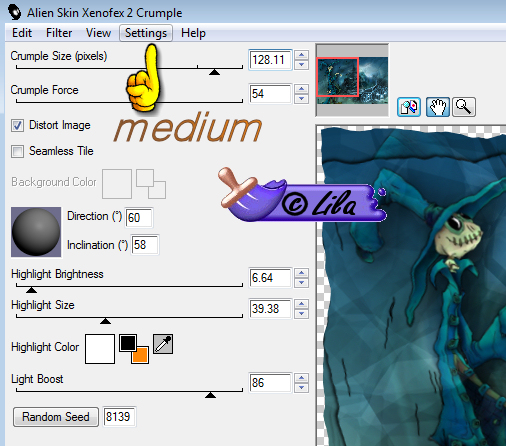Click the disabled Background Color swatch

117,184
